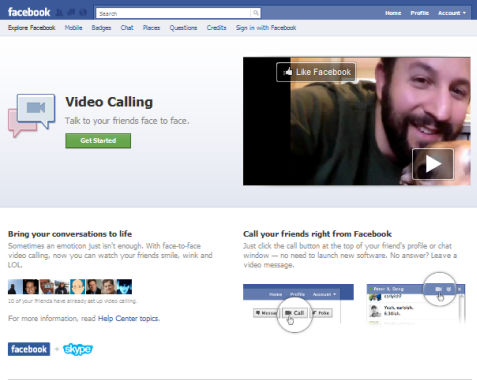This screenshot has height=380, width=477.
Task: Open fifth cartoon-face friend thumbnail
Action: (x=78, y=287)
